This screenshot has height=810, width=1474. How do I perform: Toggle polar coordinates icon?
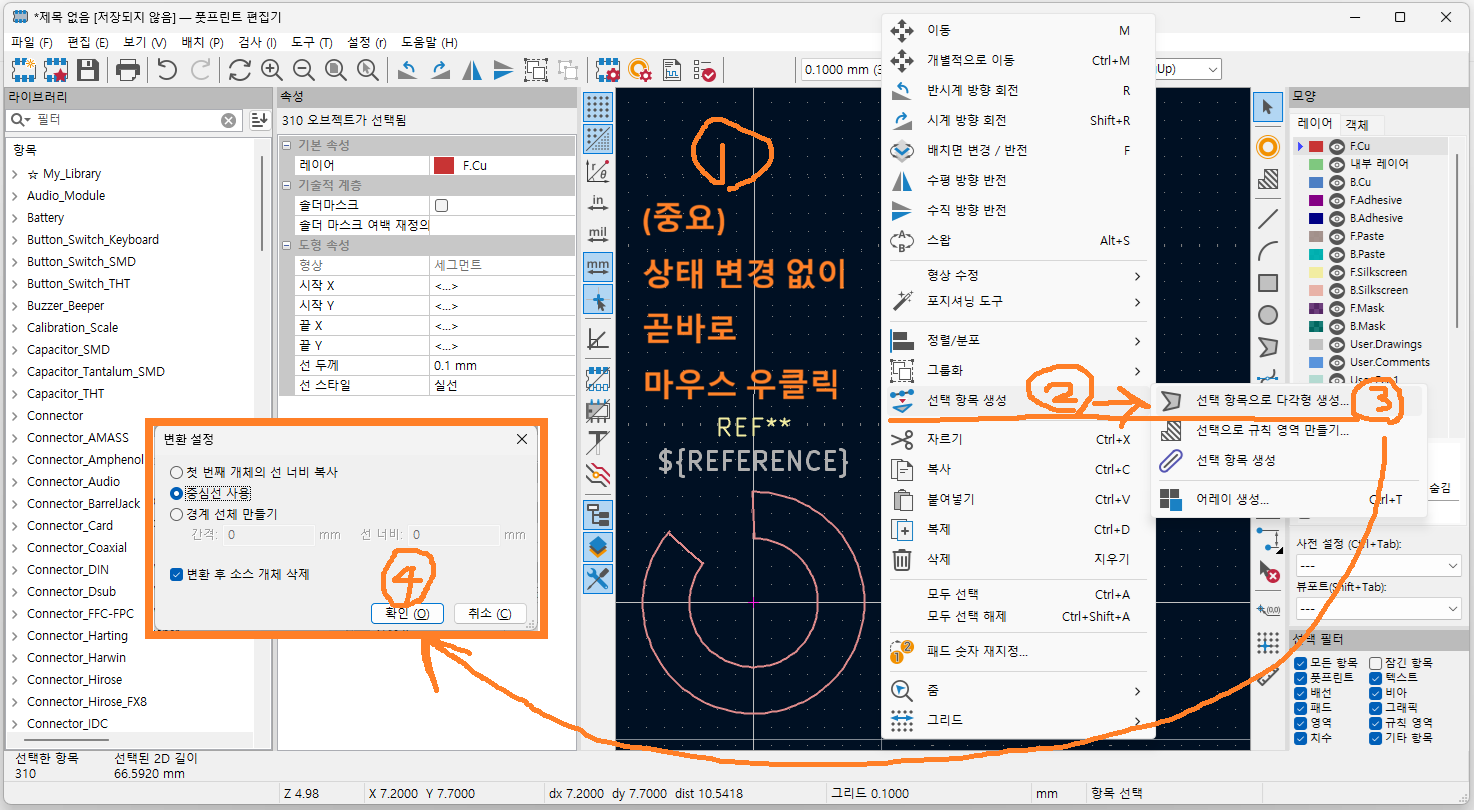pyautogui.click(x=598, y=172)
